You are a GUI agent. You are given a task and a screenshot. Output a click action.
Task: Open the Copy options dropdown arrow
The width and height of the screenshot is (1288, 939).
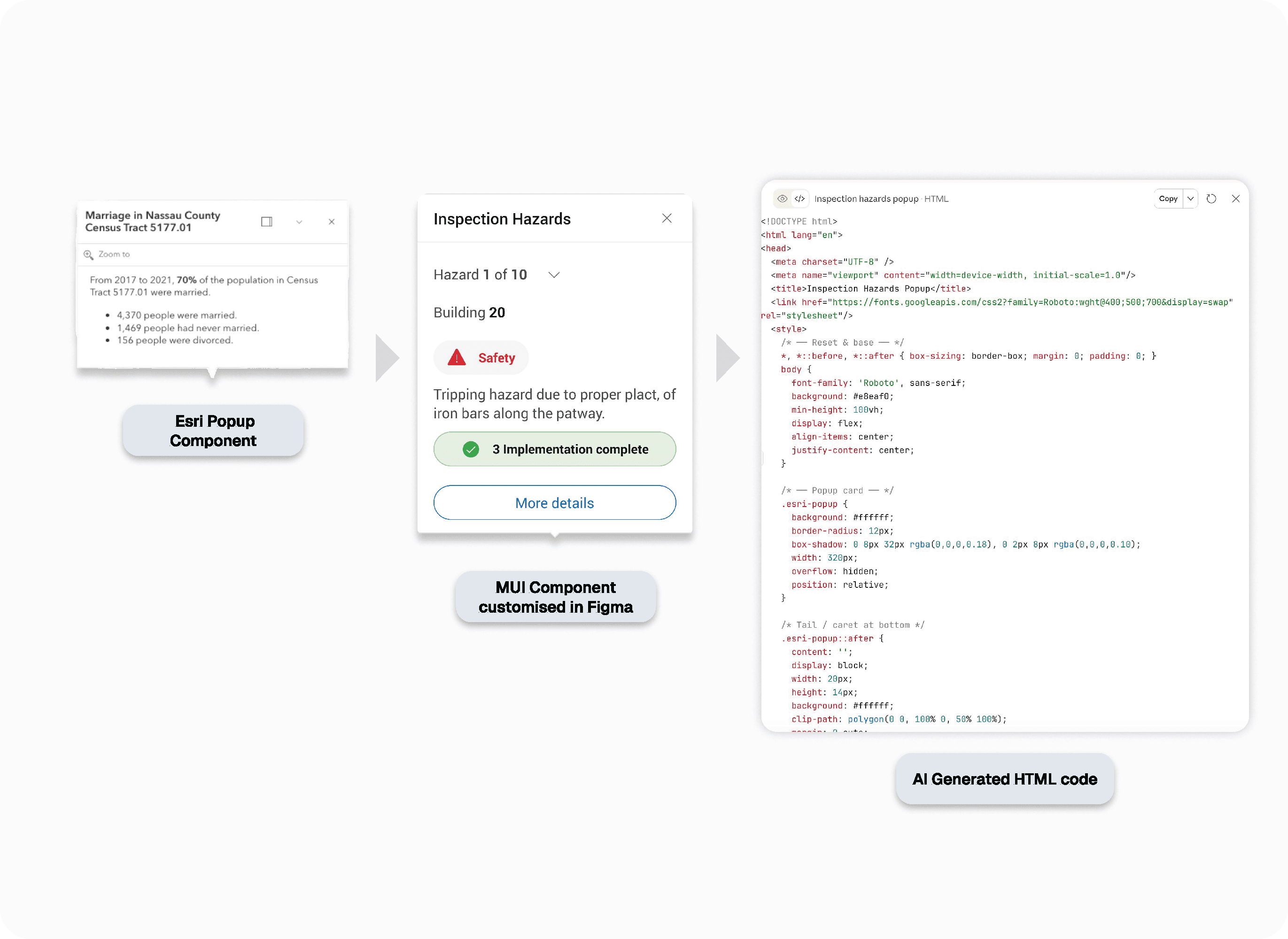pos(1190,199)
